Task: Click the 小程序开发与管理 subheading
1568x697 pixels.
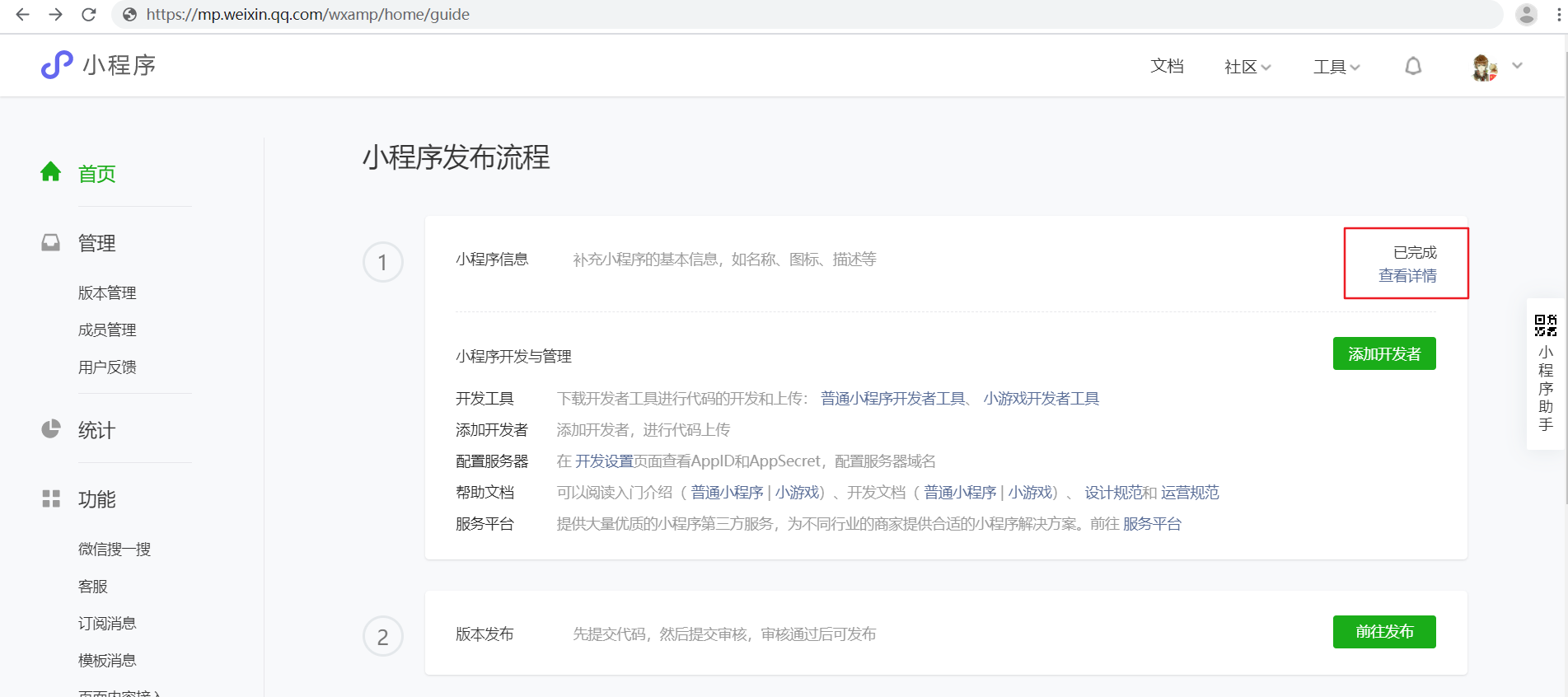Action: pos(514,356)
